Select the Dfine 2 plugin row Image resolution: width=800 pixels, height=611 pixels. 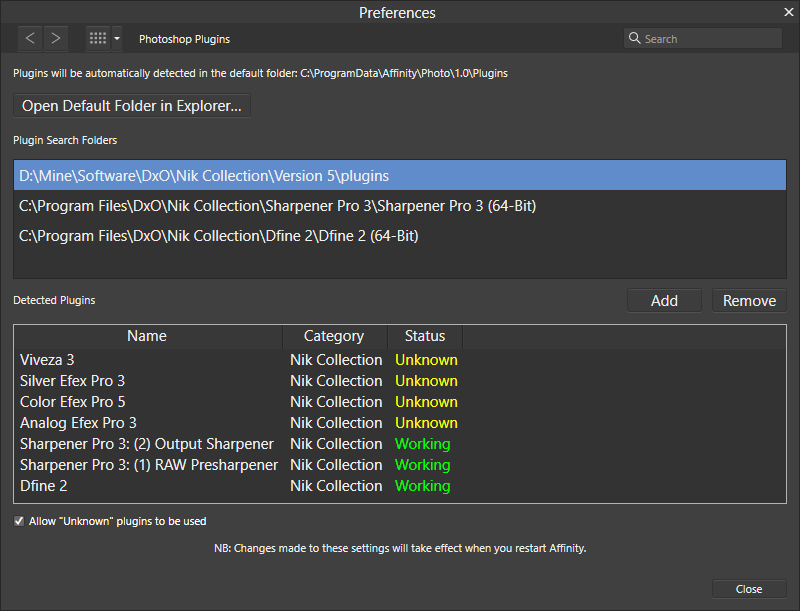pos(400,486)
